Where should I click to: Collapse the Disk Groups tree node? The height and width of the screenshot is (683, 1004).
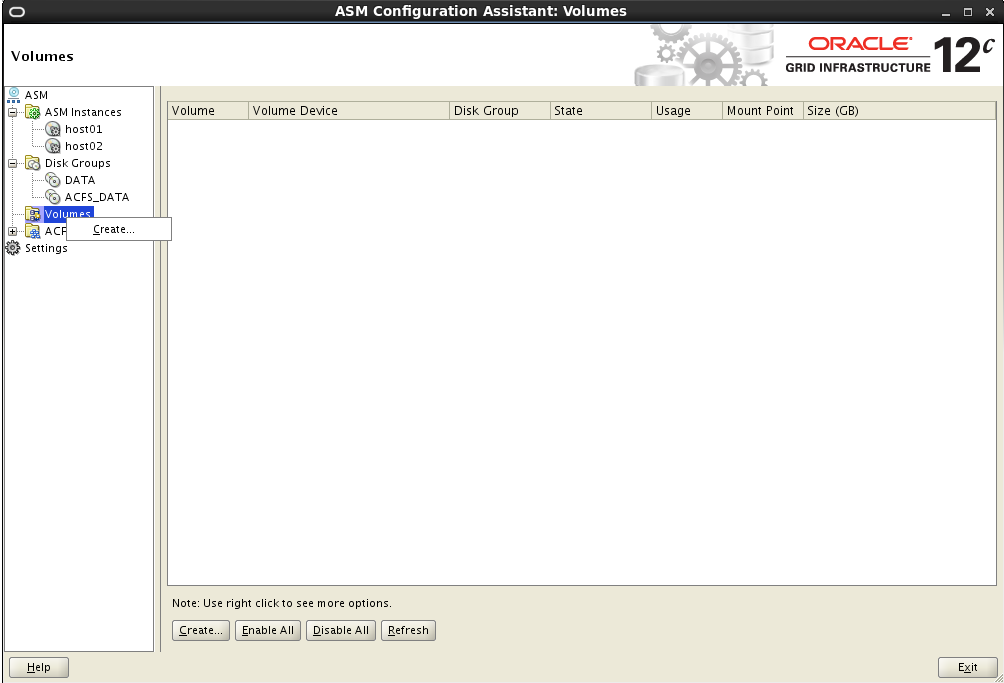[x=12, y=163]
